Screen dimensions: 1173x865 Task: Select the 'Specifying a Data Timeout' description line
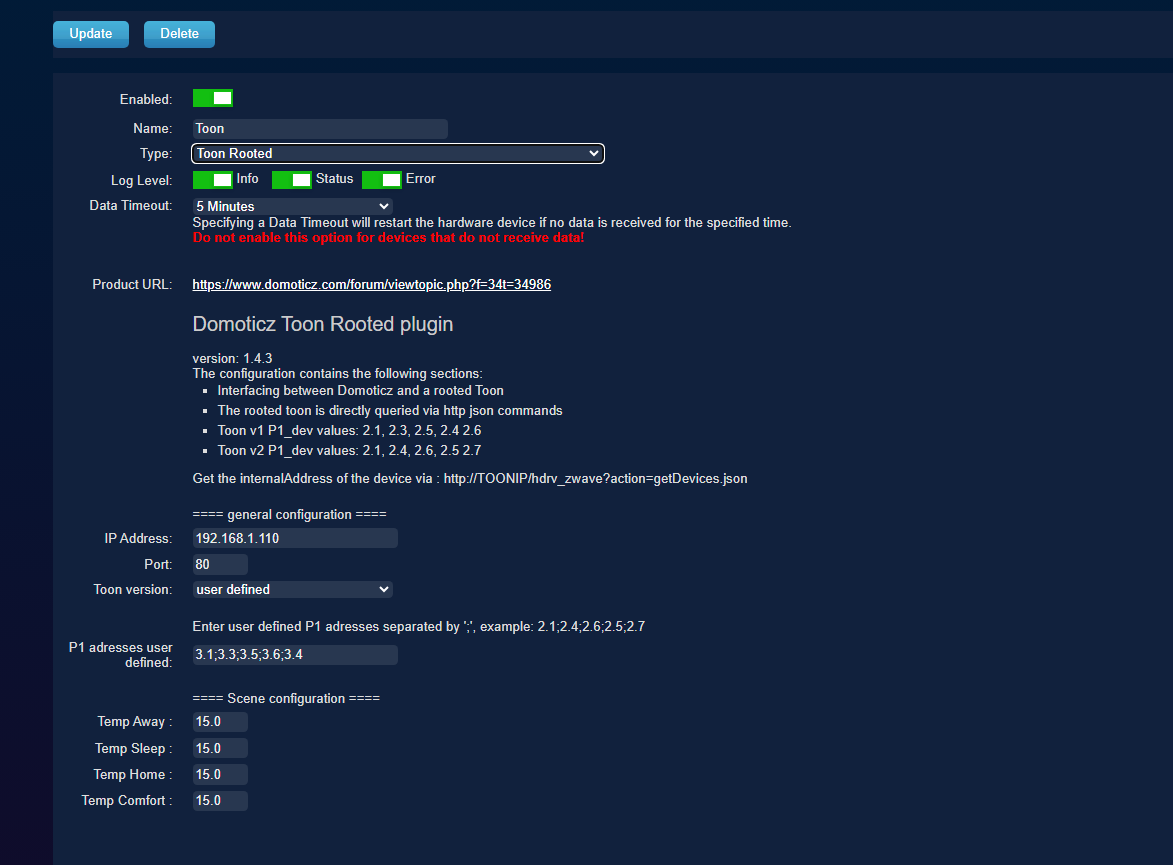click(491, 222)
